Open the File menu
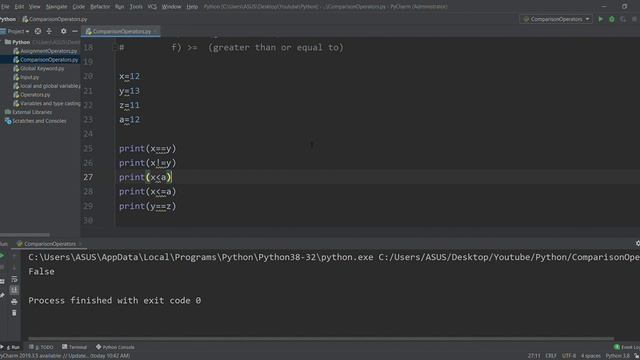The width and height of the screenshot is (640, 360). click(x=5, y=7)
